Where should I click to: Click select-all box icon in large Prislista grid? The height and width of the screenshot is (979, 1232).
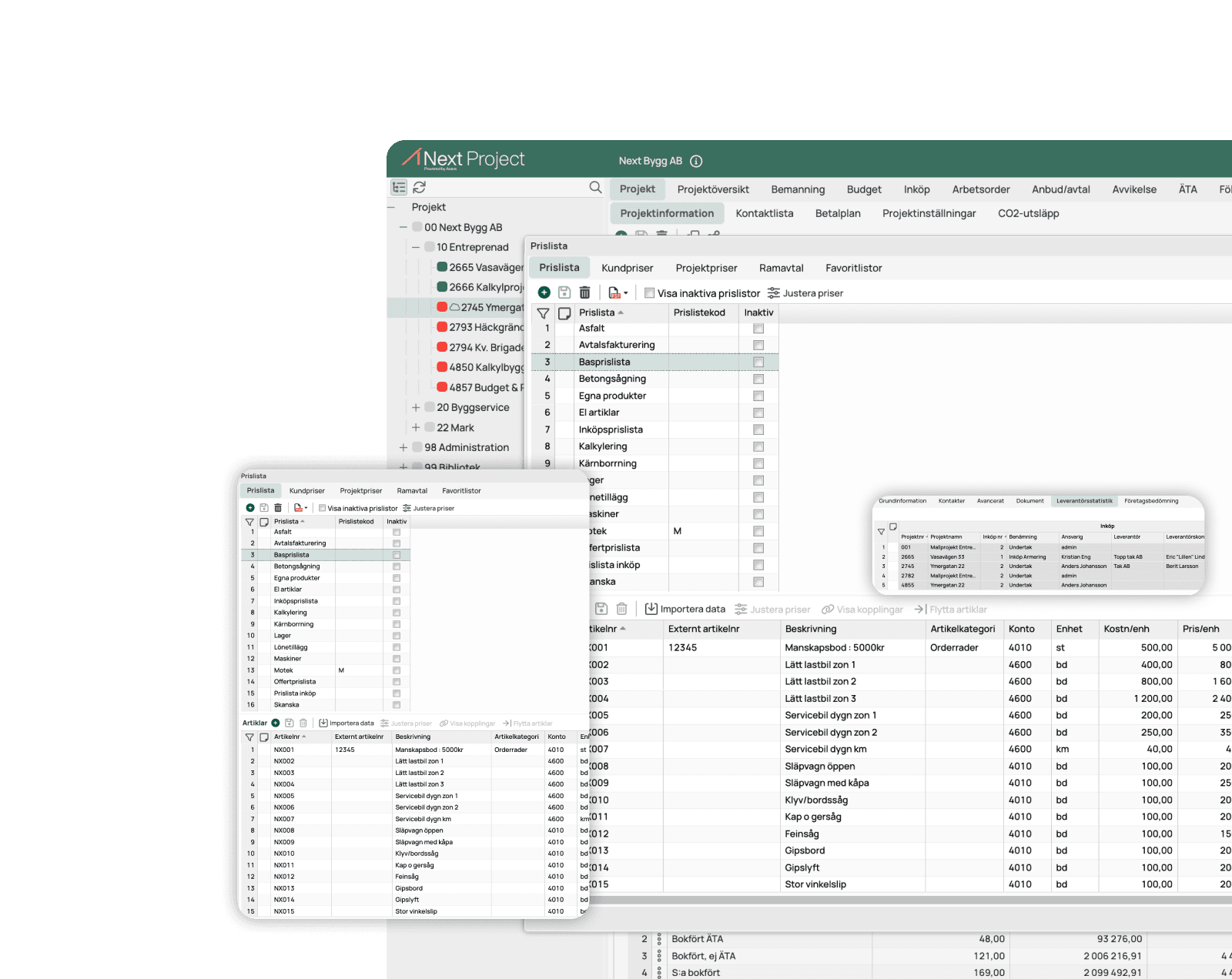point(564,313)
